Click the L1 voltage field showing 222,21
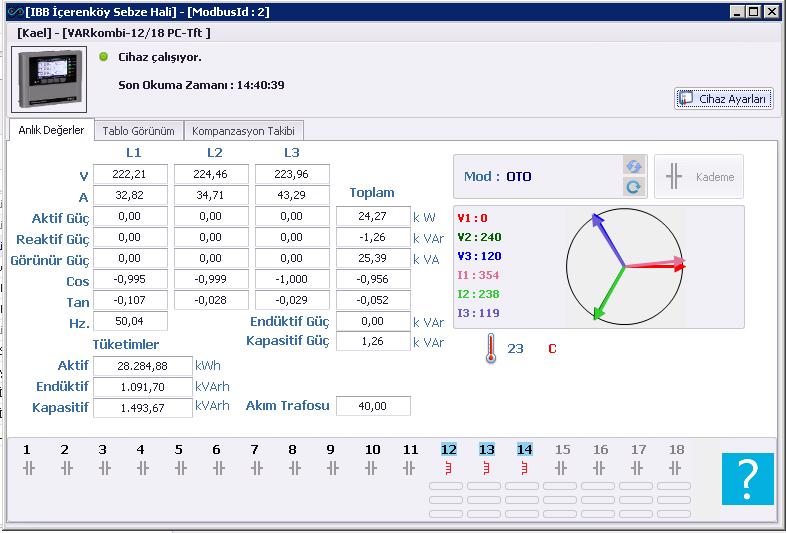The width and height of the screenshot is (786, 533). 130,176
